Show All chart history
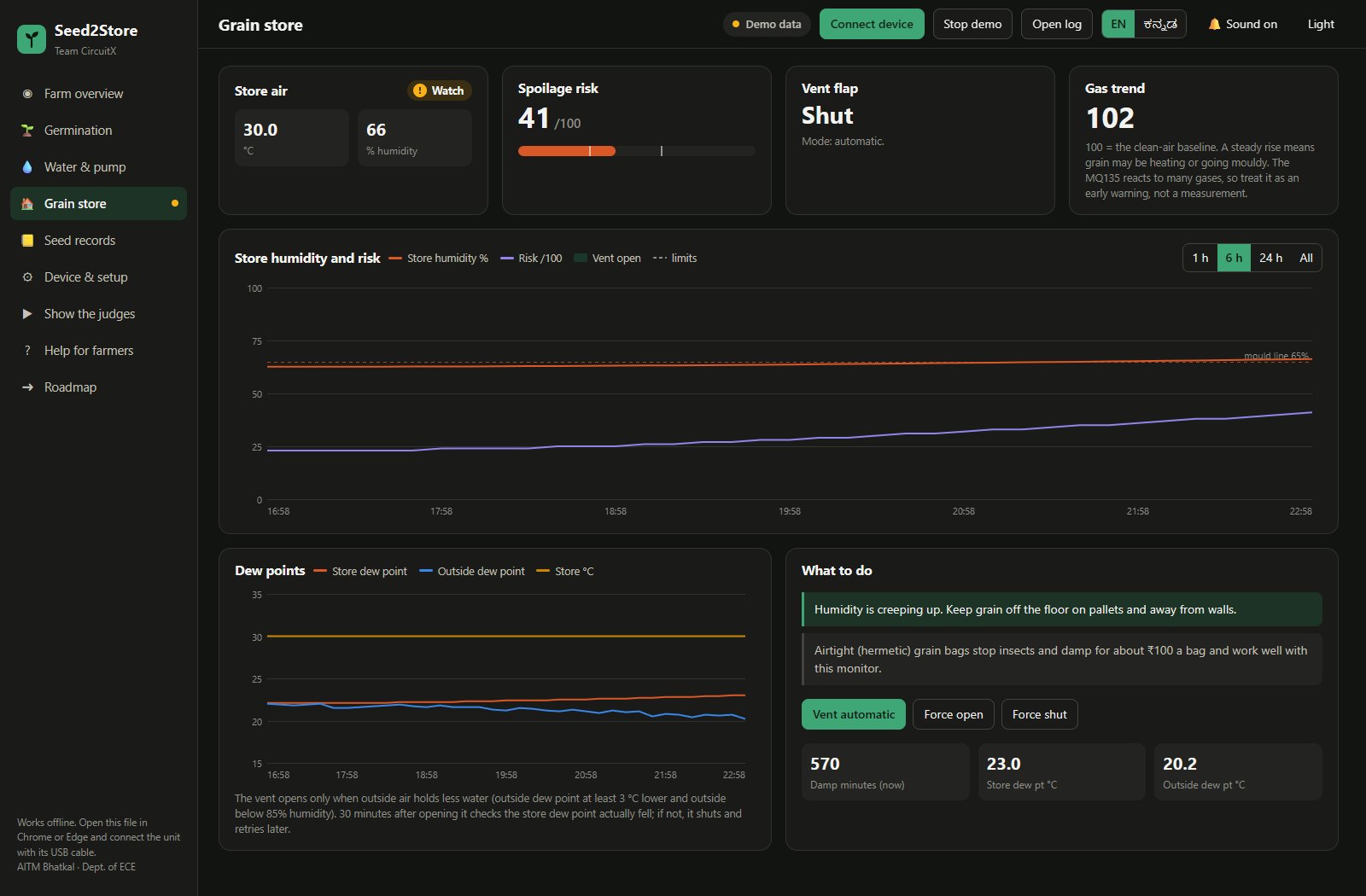Viewport: 1366px width, 896px height. (x=1306, y=258)
